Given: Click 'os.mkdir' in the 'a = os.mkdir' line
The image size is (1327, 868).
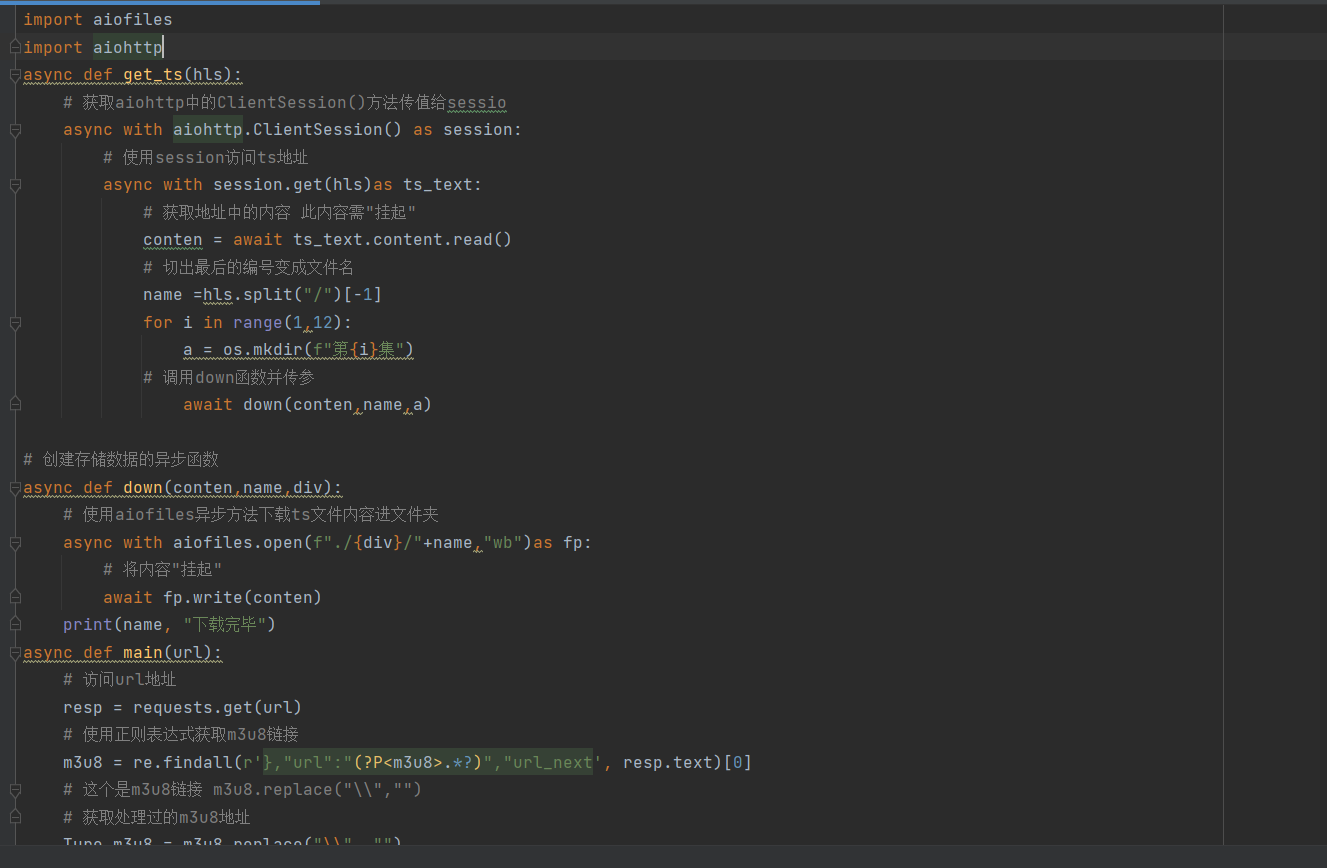Looking at the screenshot, I should [262, 350].
